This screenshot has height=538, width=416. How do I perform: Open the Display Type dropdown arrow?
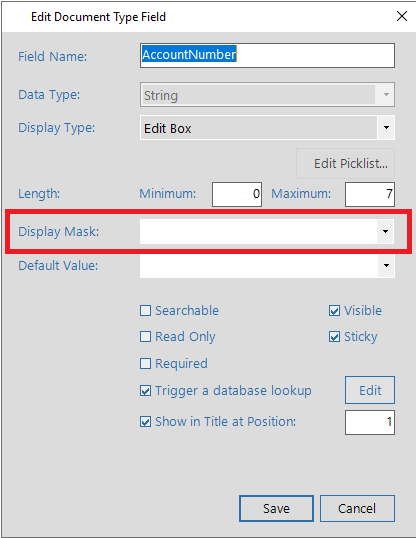coord(386,128)
